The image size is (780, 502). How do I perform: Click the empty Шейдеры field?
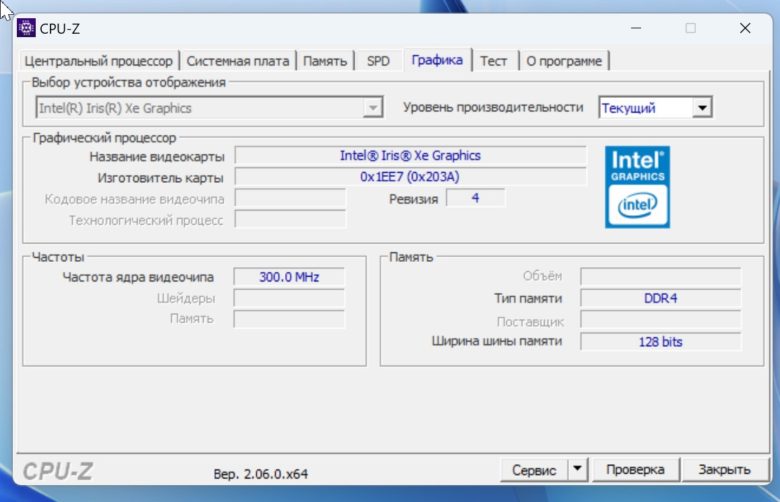289,298
